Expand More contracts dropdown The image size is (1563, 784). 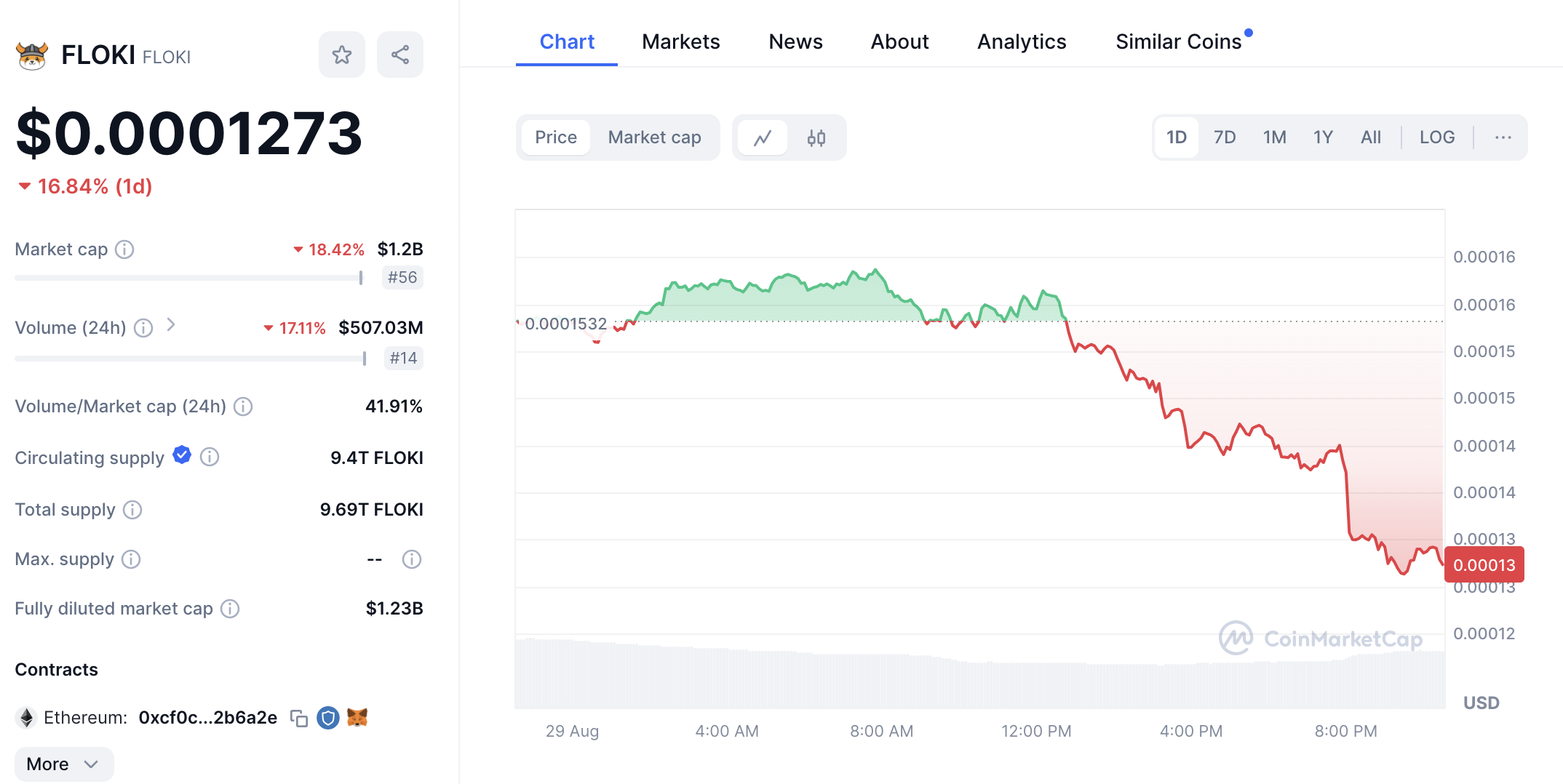(x=64, y=764)
